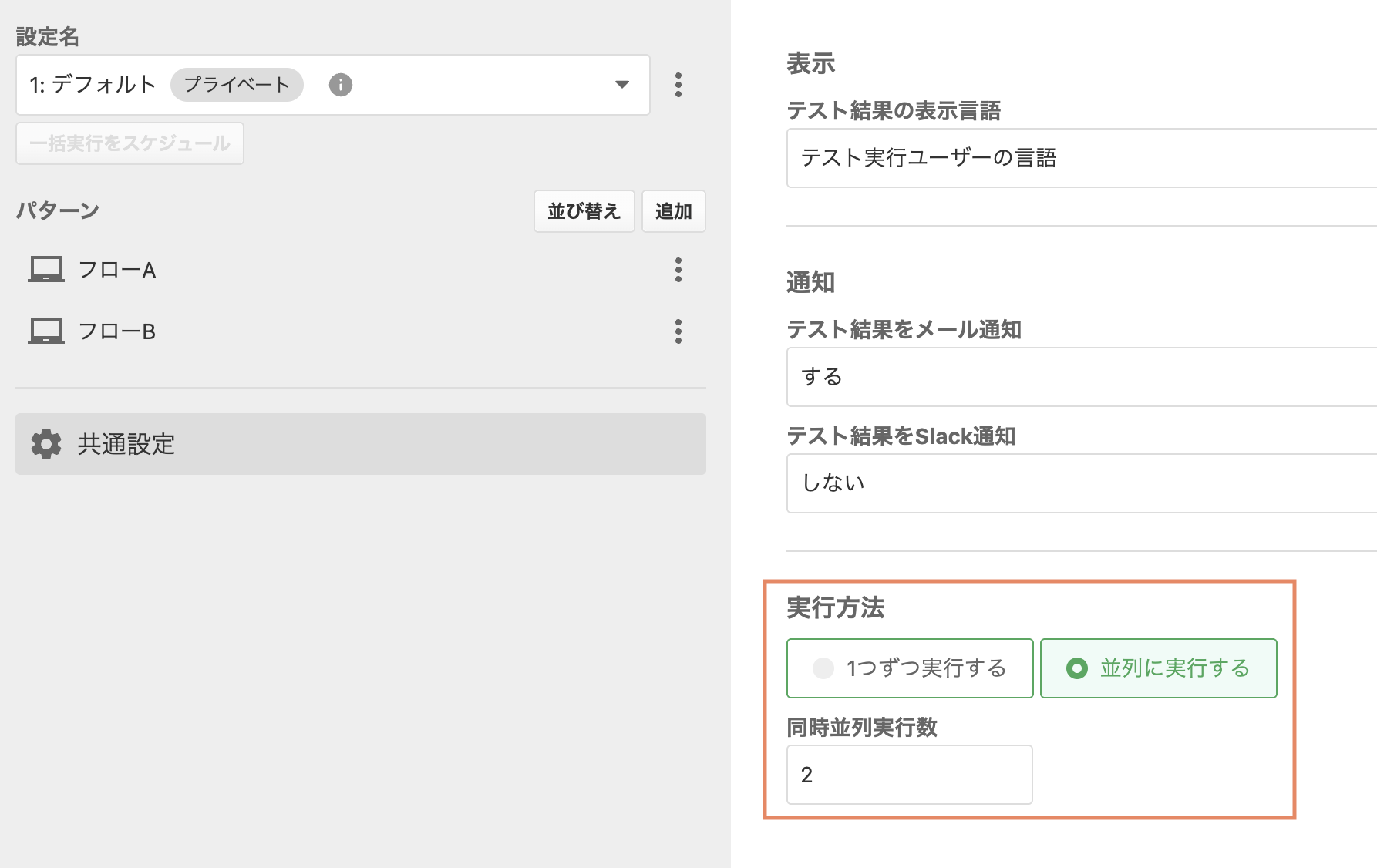Click the 並び替え button

click(x=584, y=211)
